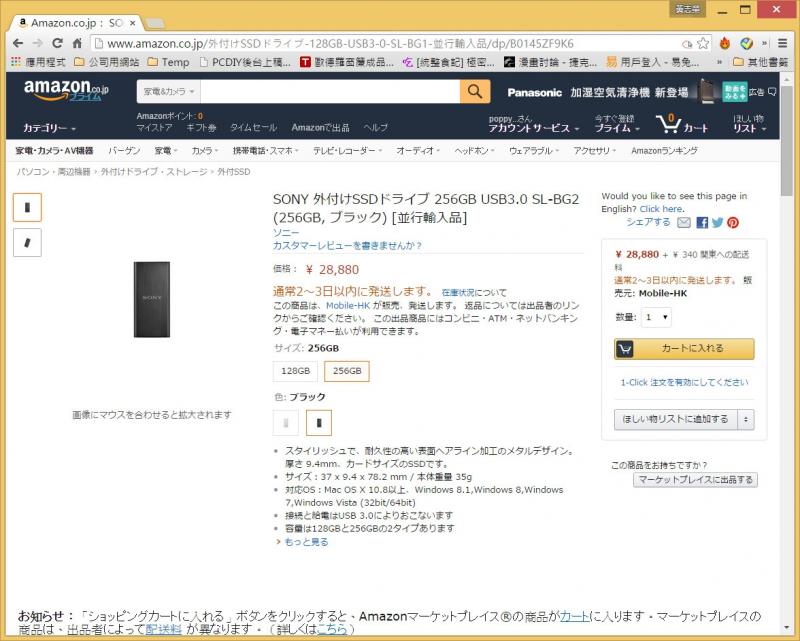Open the ギフト券 link
800x641 pixels.
(201, 128)
